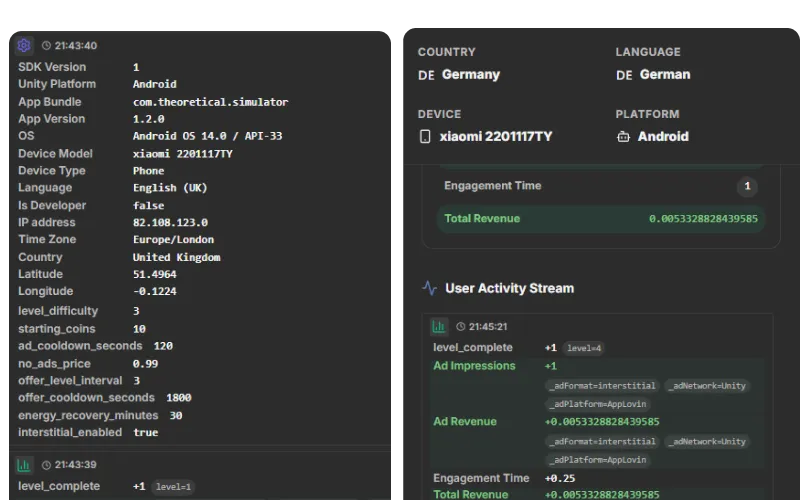Click the Engagement Time count badge 1
The height and width of the screenshot is (500, 800).
[x=747, y=186]
